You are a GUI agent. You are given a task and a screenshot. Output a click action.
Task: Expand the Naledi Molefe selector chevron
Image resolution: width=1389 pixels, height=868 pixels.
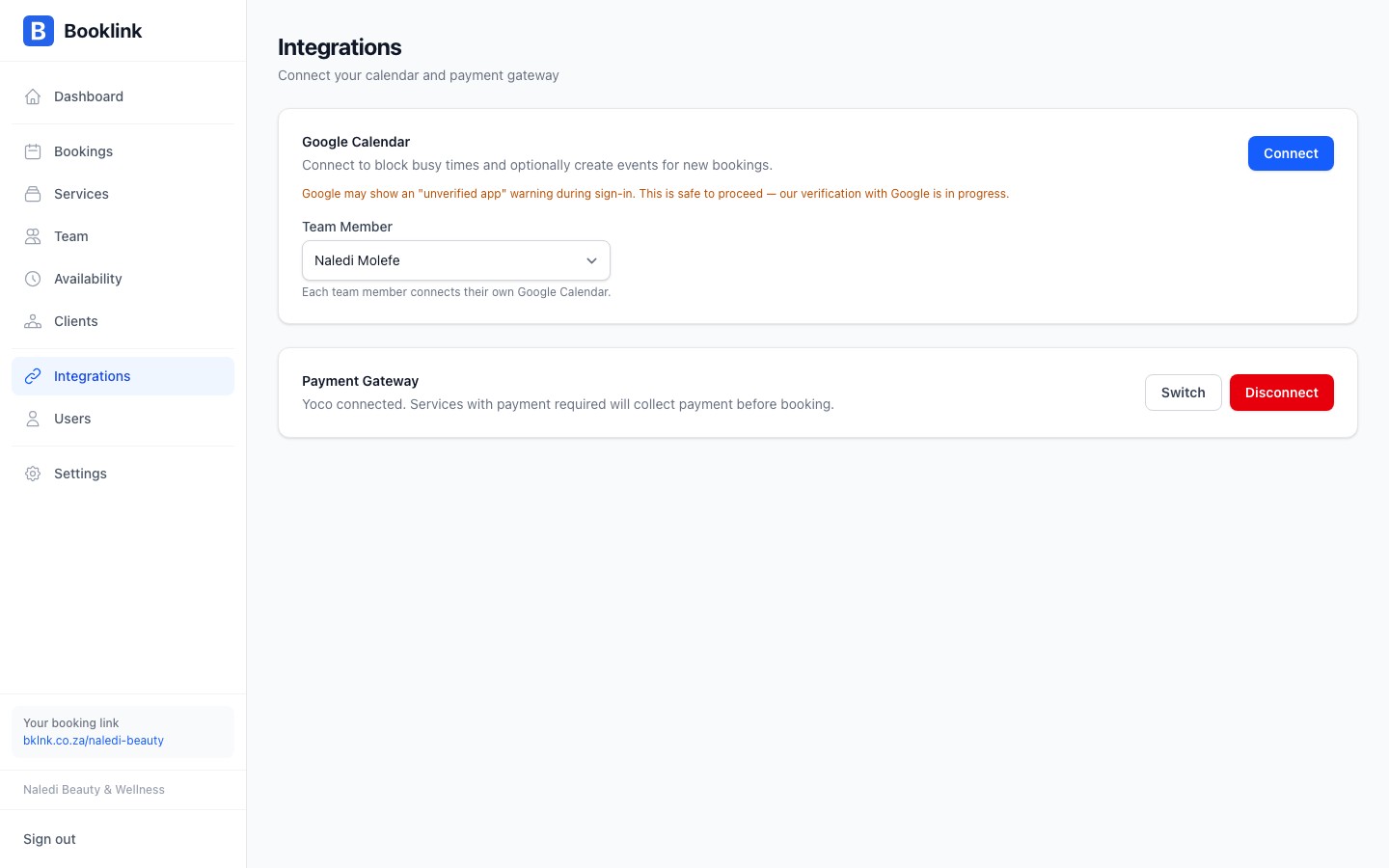(591, 260)
